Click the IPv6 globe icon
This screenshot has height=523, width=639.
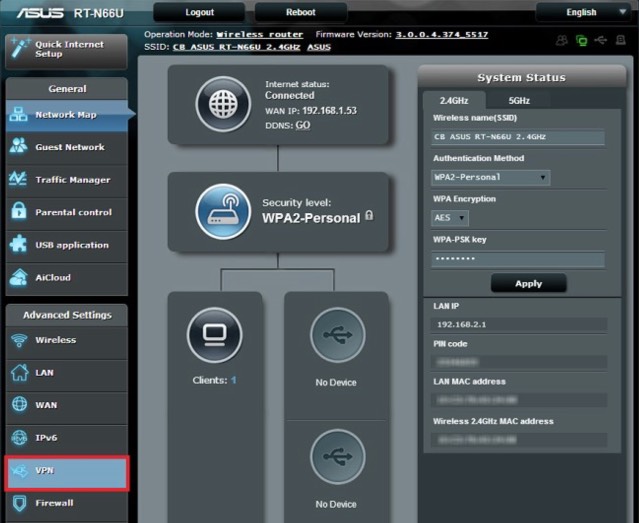[19, 437]
